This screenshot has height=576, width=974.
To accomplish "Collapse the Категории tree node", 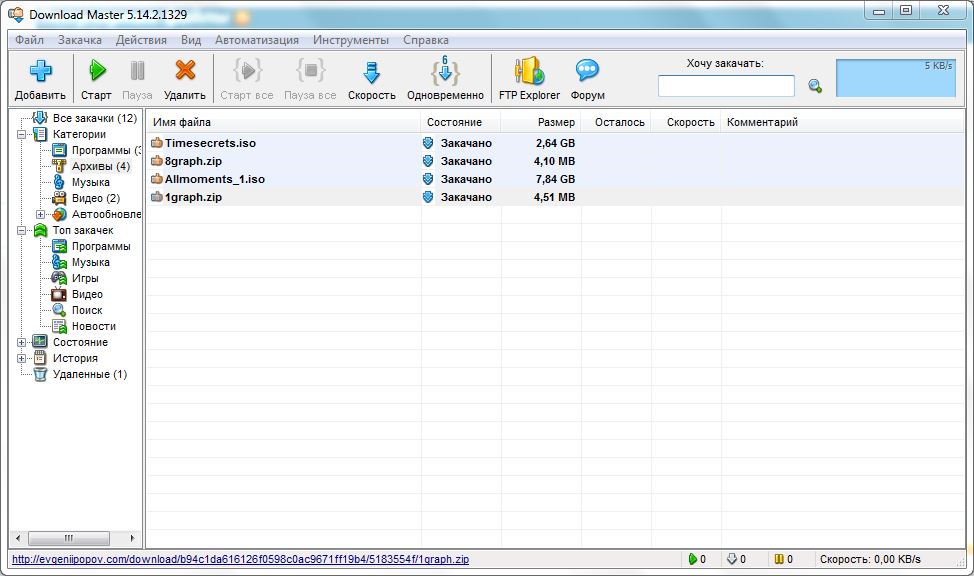I will tap(21, 134).
